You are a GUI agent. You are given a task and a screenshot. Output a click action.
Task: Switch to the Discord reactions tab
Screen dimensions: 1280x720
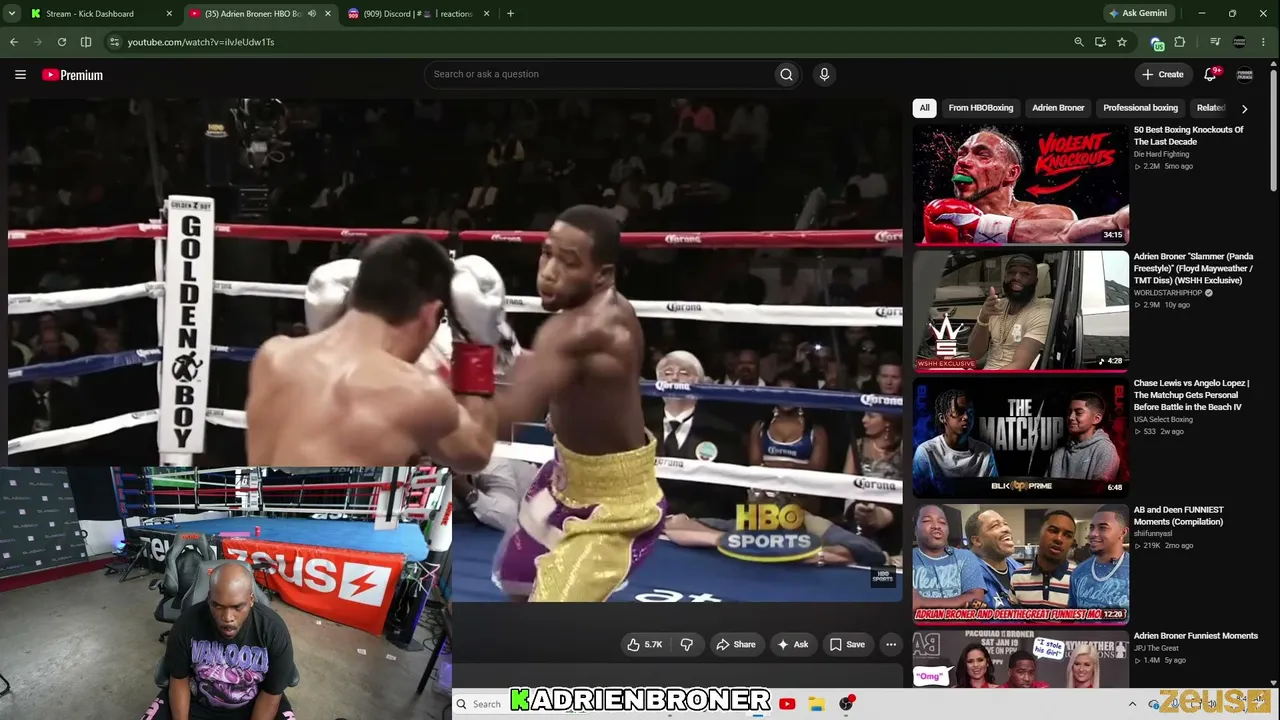coord(418,14)
